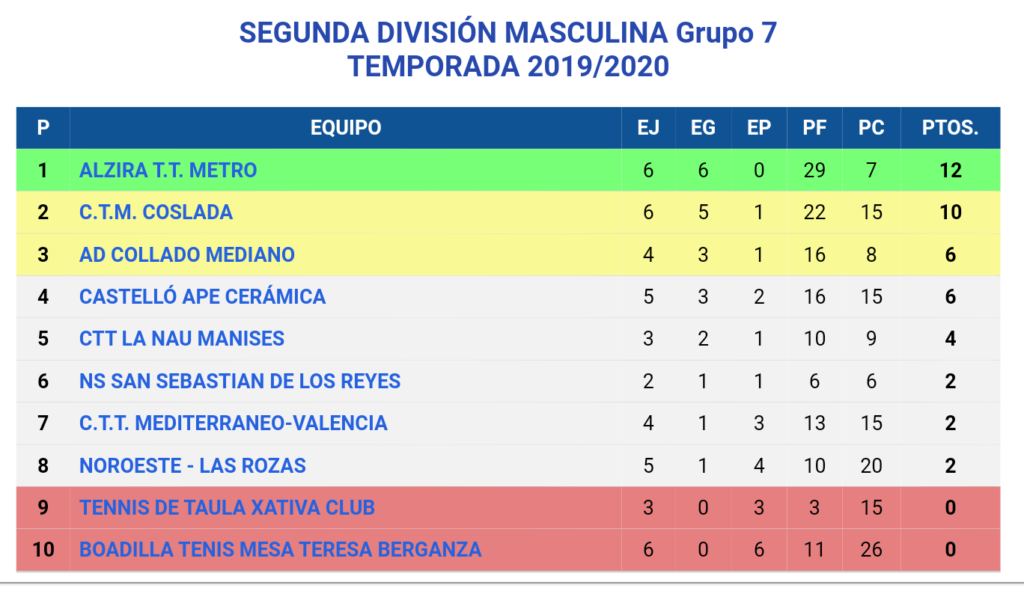This screenshot has height=591, width=1024.
Task: Click CTT LA NAU MANISES link
Action: [x=182, y=339]
